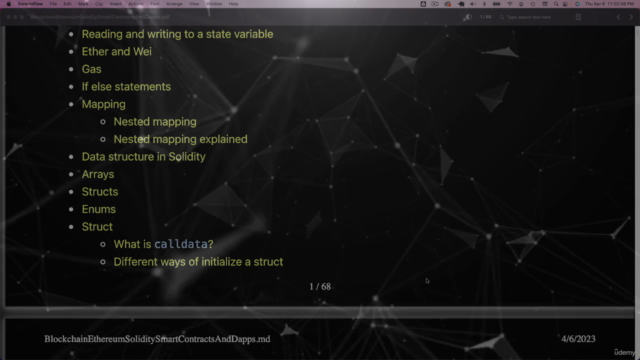Click the user account icon in menu bar

(521, 4)
